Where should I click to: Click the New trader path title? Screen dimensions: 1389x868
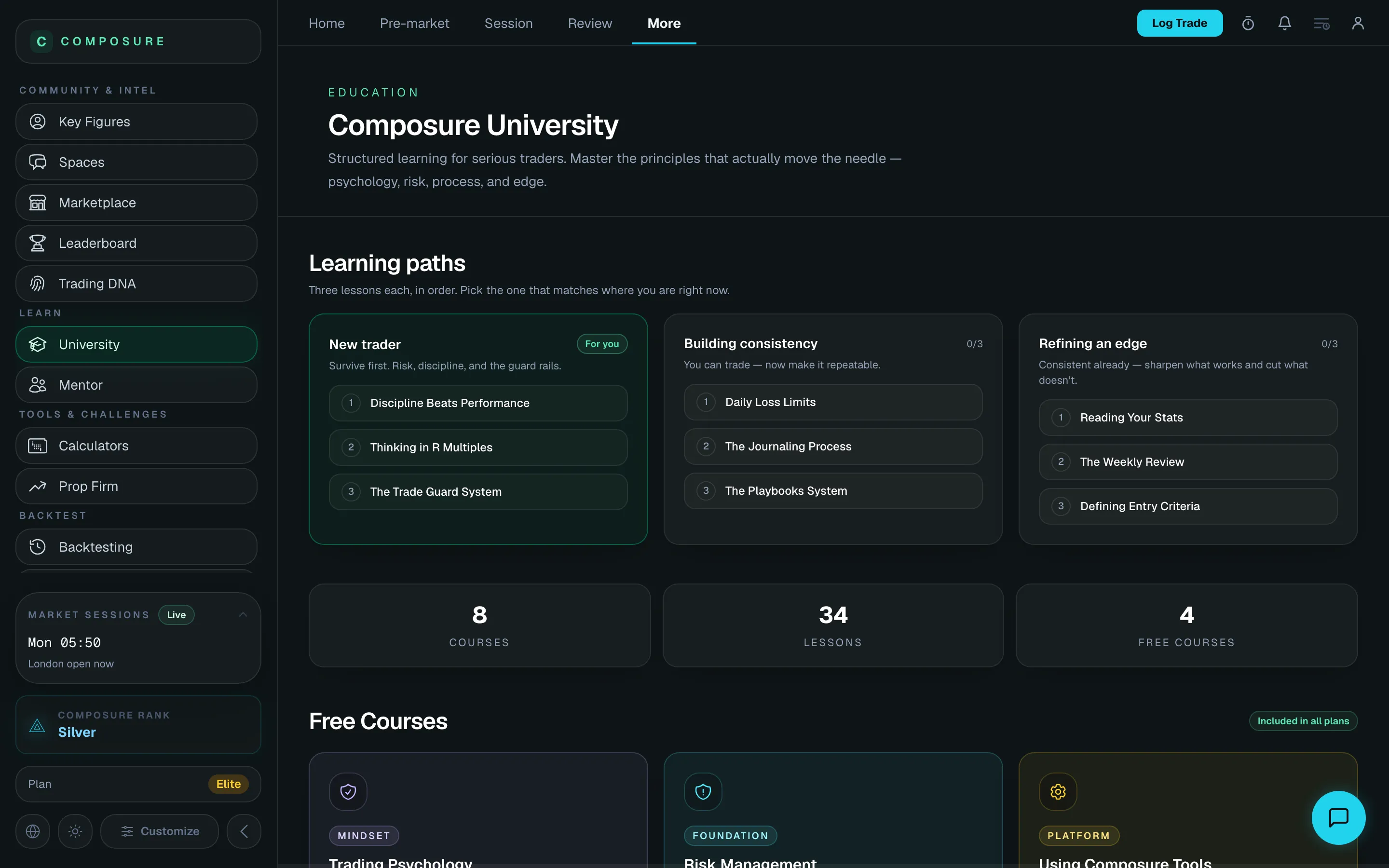[x=365, y=344]
